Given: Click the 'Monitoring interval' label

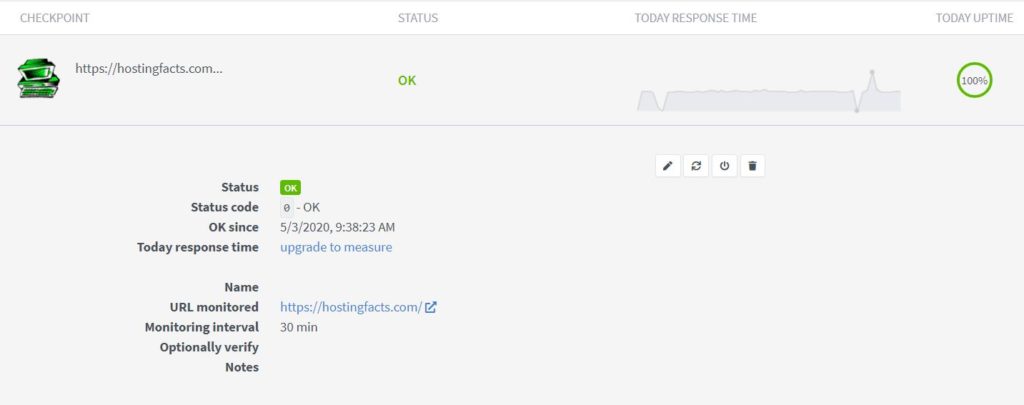Looking at the screenshot, I should pos(202,327).
